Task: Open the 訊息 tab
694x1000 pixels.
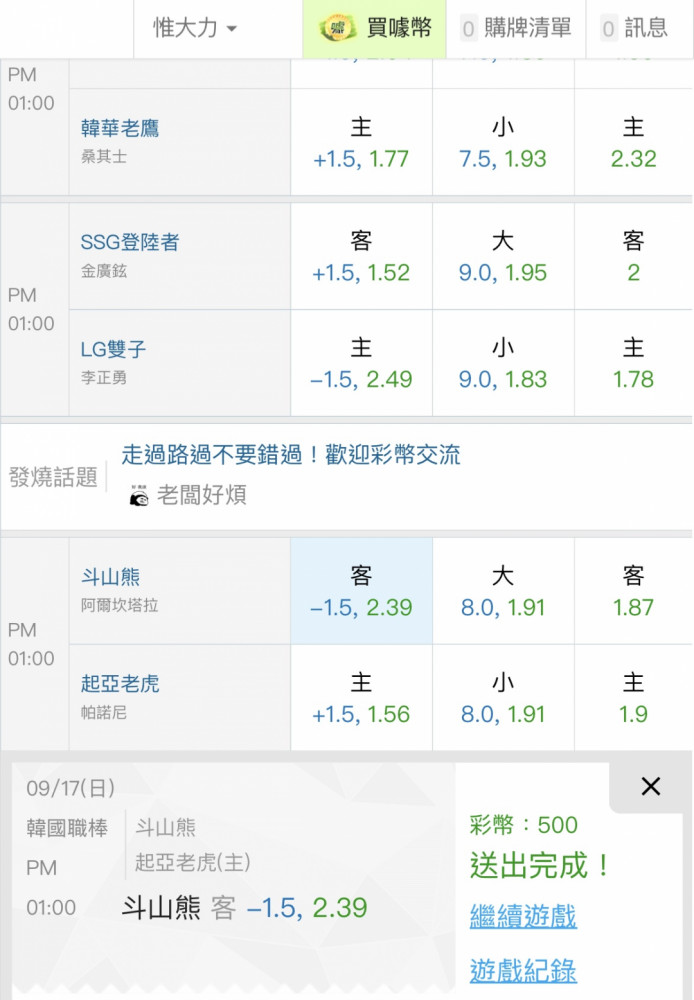Action: pyautogui.click(x=634, y=28)
